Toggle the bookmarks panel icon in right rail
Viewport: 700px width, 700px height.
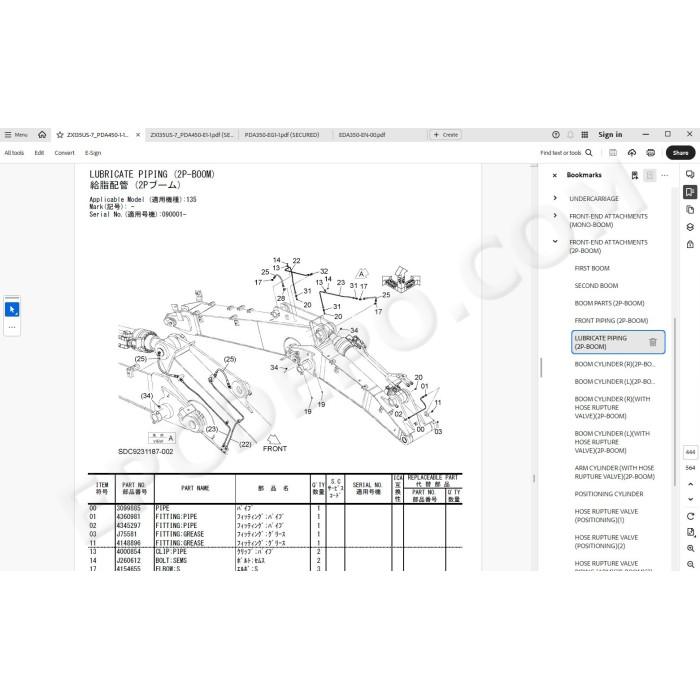pyautogui.click(x=690, y=192)
